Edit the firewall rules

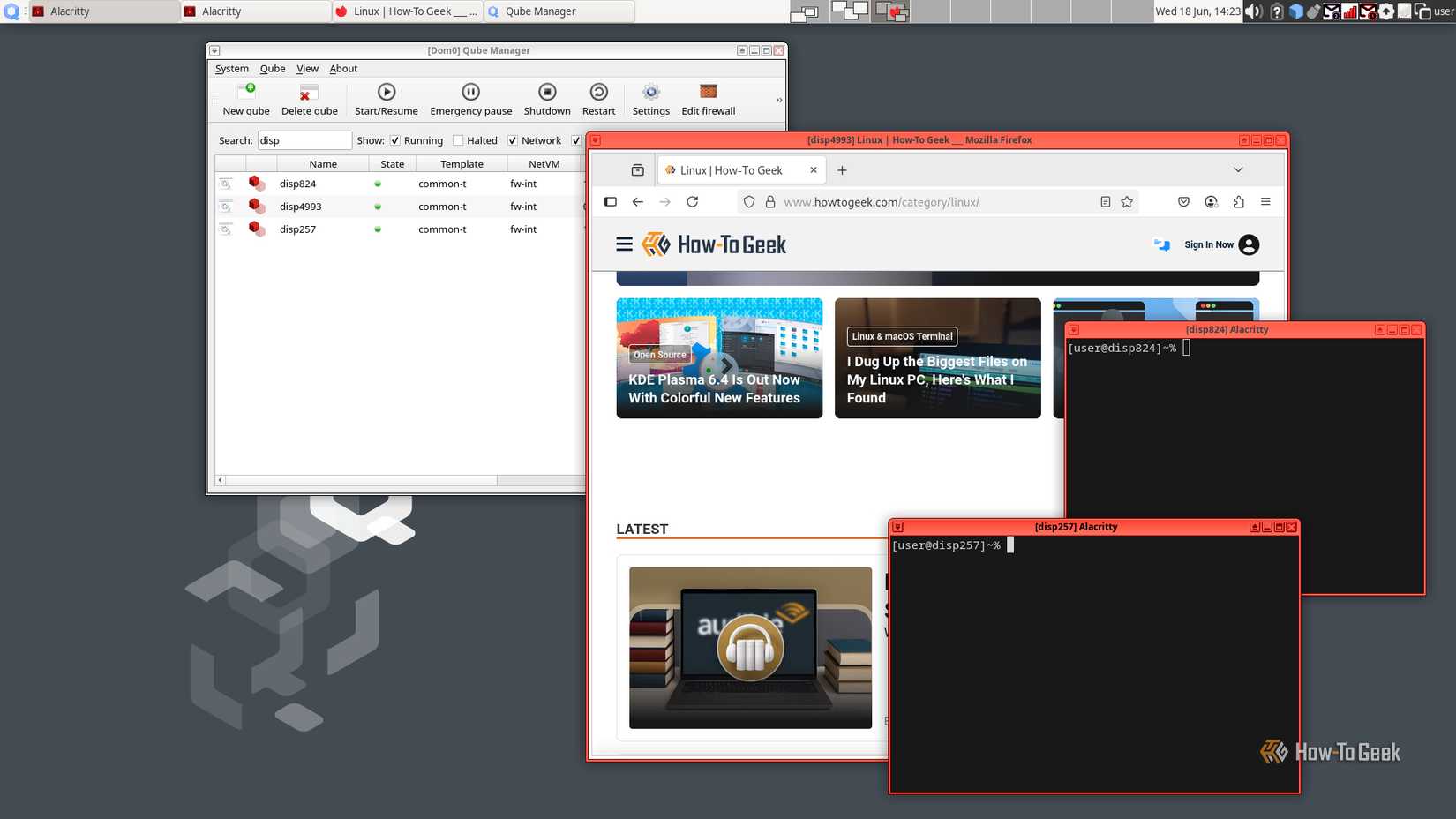pyautogui.click(x=707, y=97)
